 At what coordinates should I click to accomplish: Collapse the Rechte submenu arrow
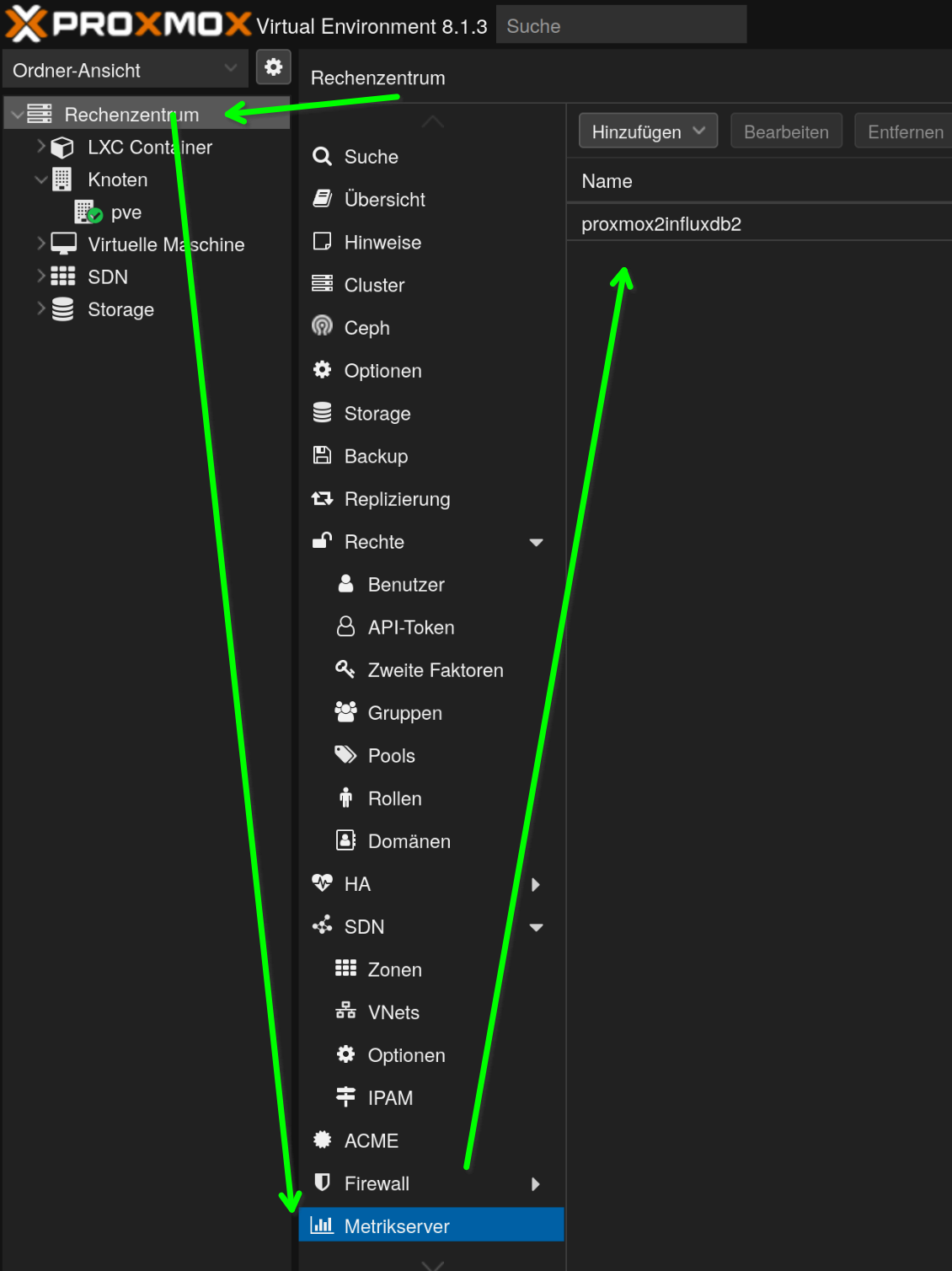coord(536,543)
